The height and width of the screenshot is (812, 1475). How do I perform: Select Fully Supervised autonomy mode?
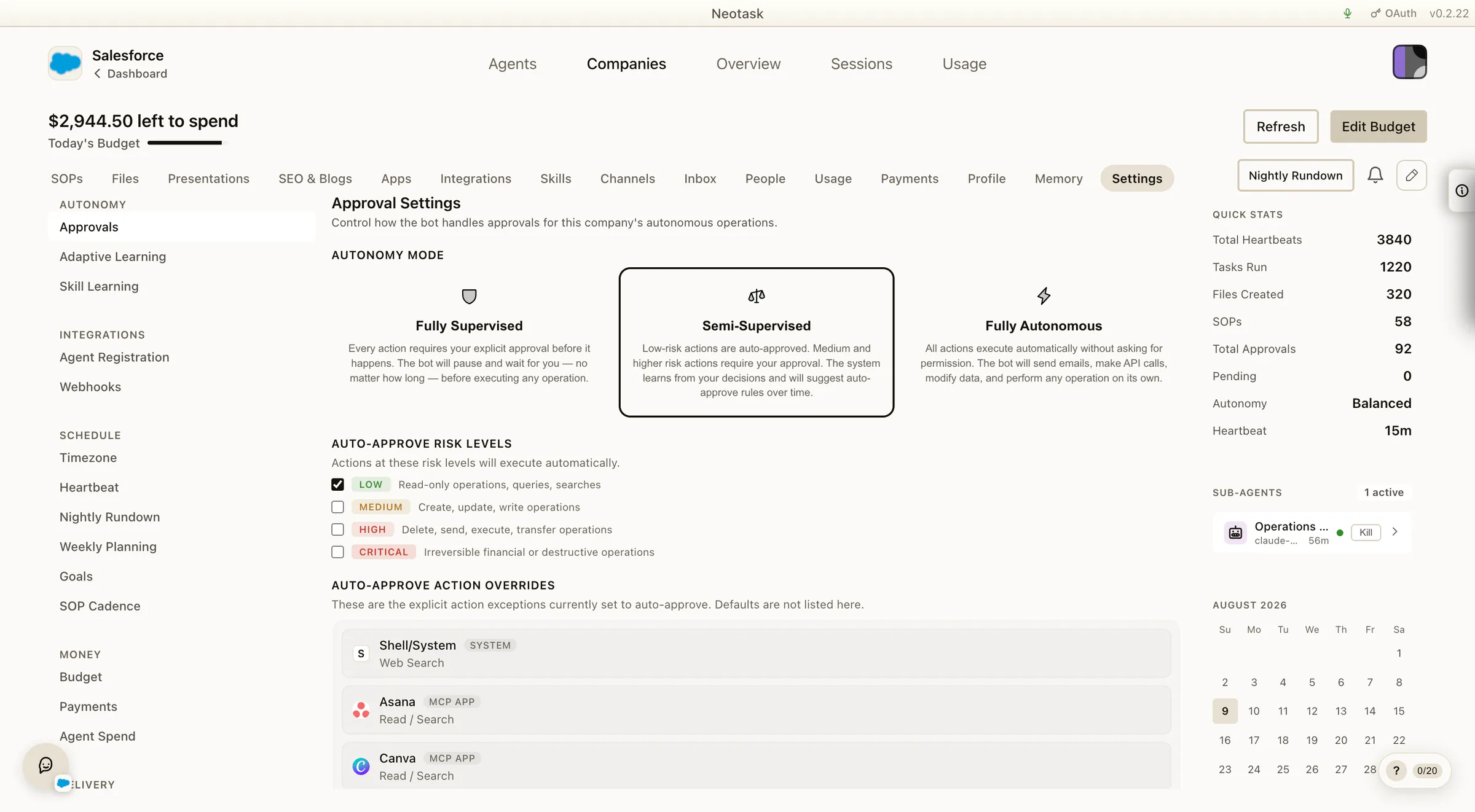click(469, 342)
